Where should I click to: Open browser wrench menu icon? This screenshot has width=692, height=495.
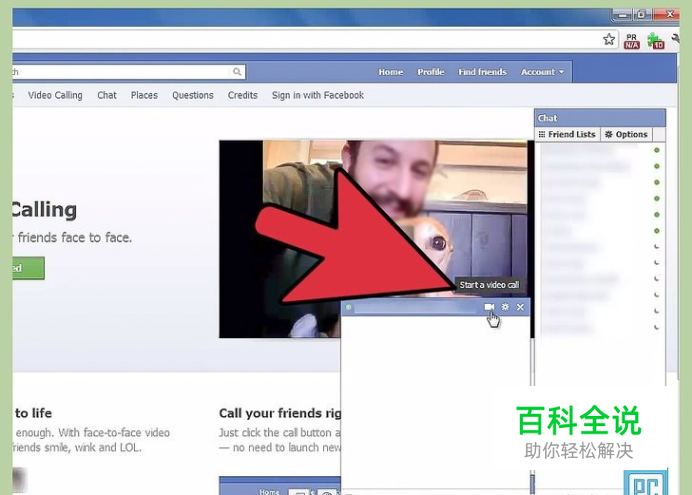point(675,40)
